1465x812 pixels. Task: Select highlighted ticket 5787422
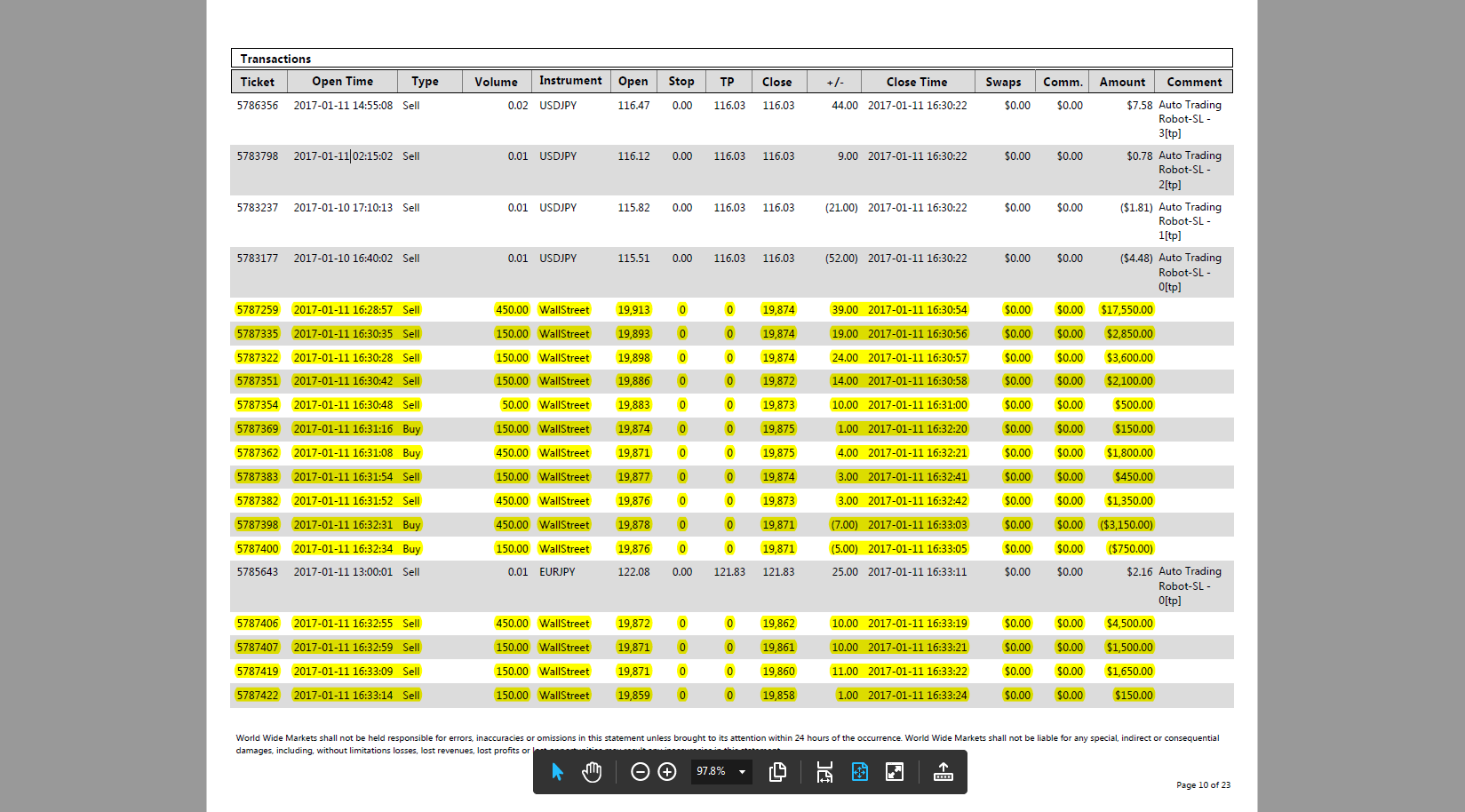pos(258,696)
